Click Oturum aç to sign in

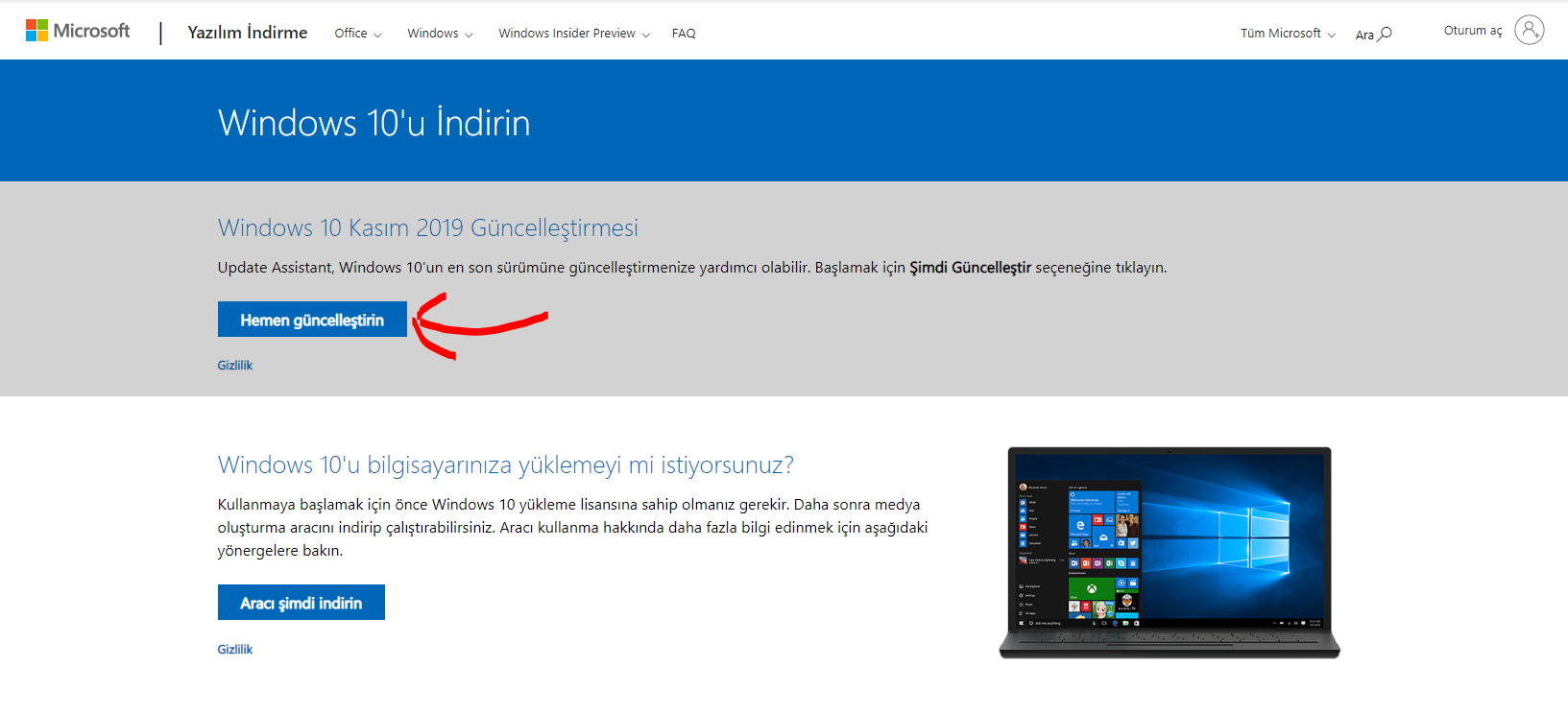click(x=1472, y=31)
